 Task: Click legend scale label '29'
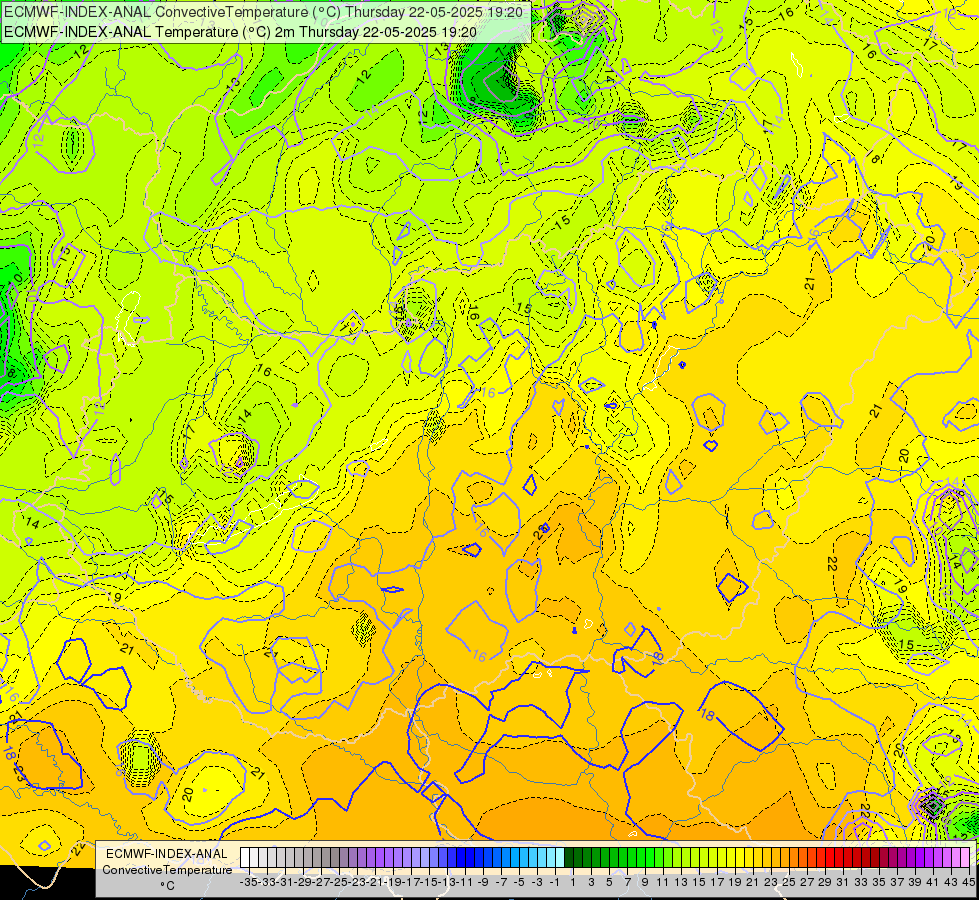point(825,883)
